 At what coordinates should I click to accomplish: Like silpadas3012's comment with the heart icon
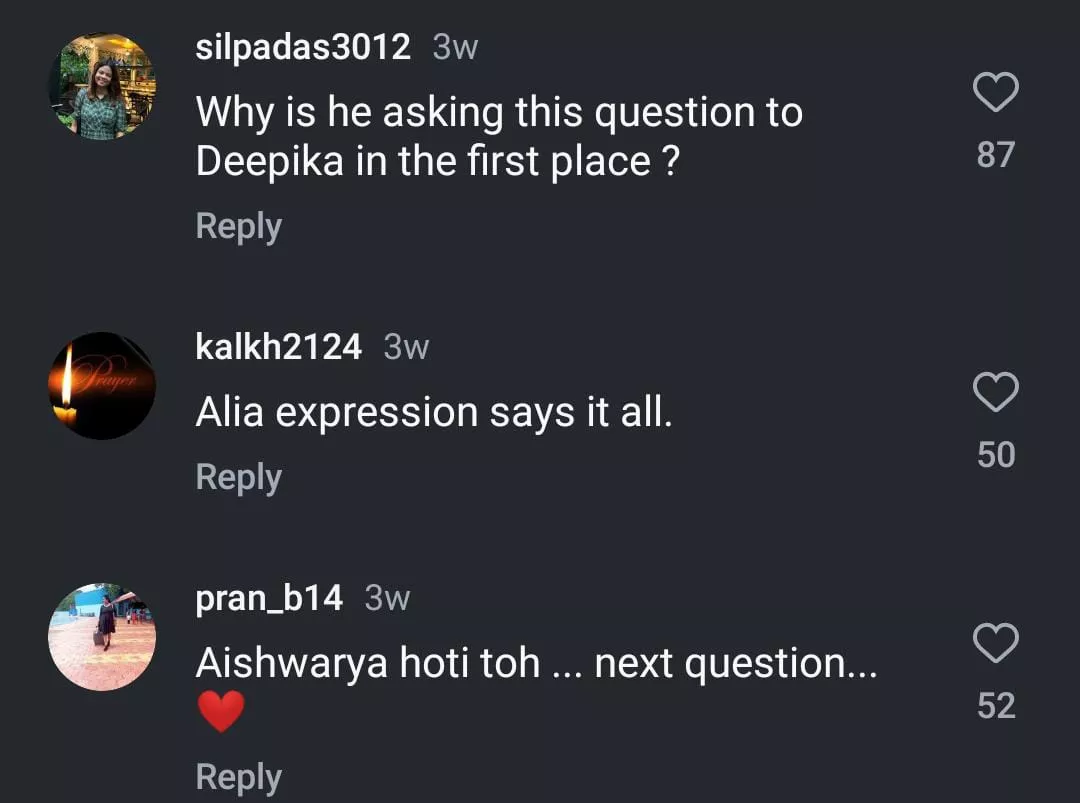click(995, 93)
